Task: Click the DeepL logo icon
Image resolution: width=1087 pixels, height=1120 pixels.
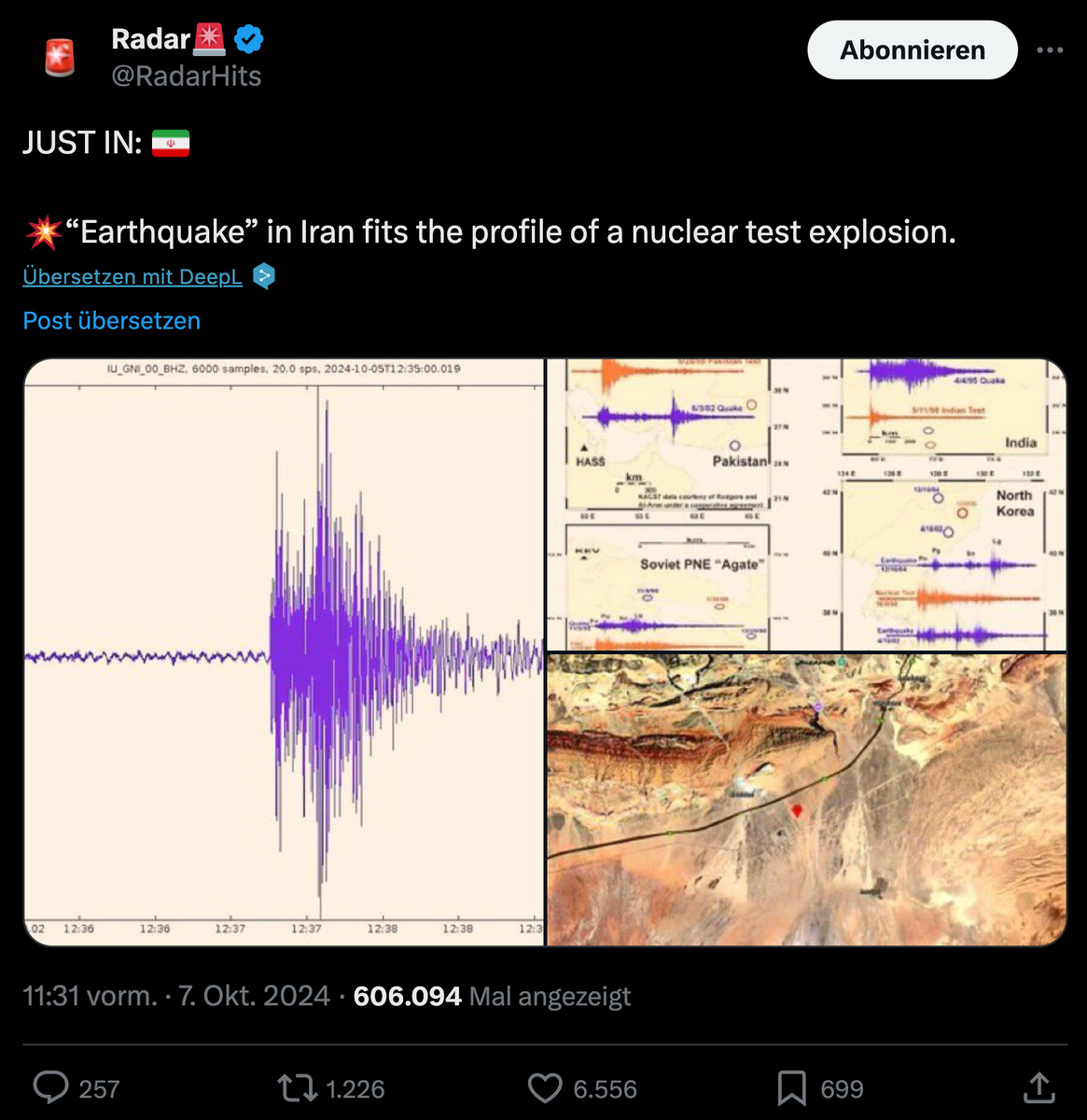Action: tap(264, 276)
